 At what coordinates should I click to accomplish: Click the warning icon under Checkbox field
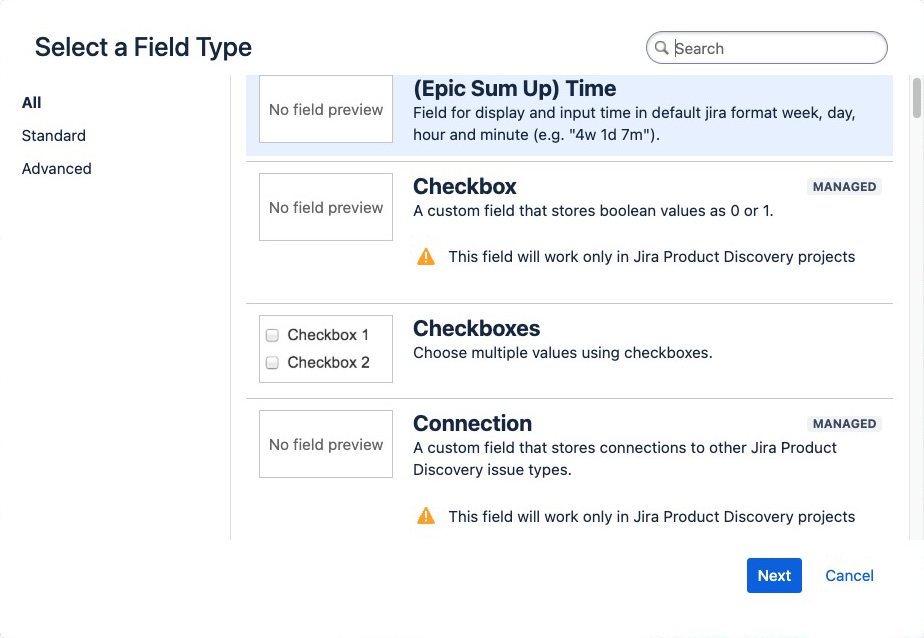tap(426, 257)
